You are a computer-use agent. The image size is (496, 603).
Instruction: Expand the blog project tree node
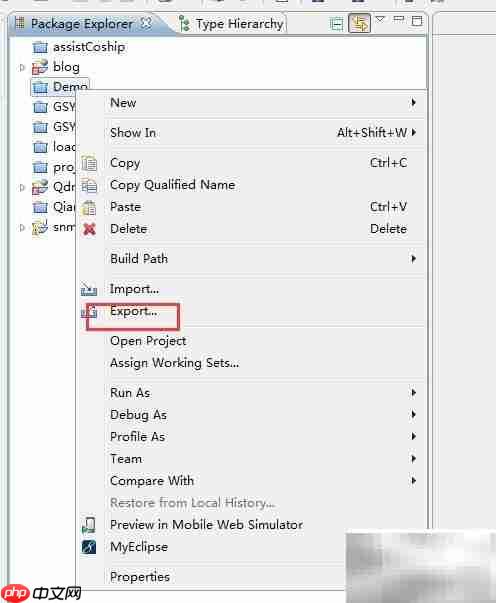click(x=22, y=68)
